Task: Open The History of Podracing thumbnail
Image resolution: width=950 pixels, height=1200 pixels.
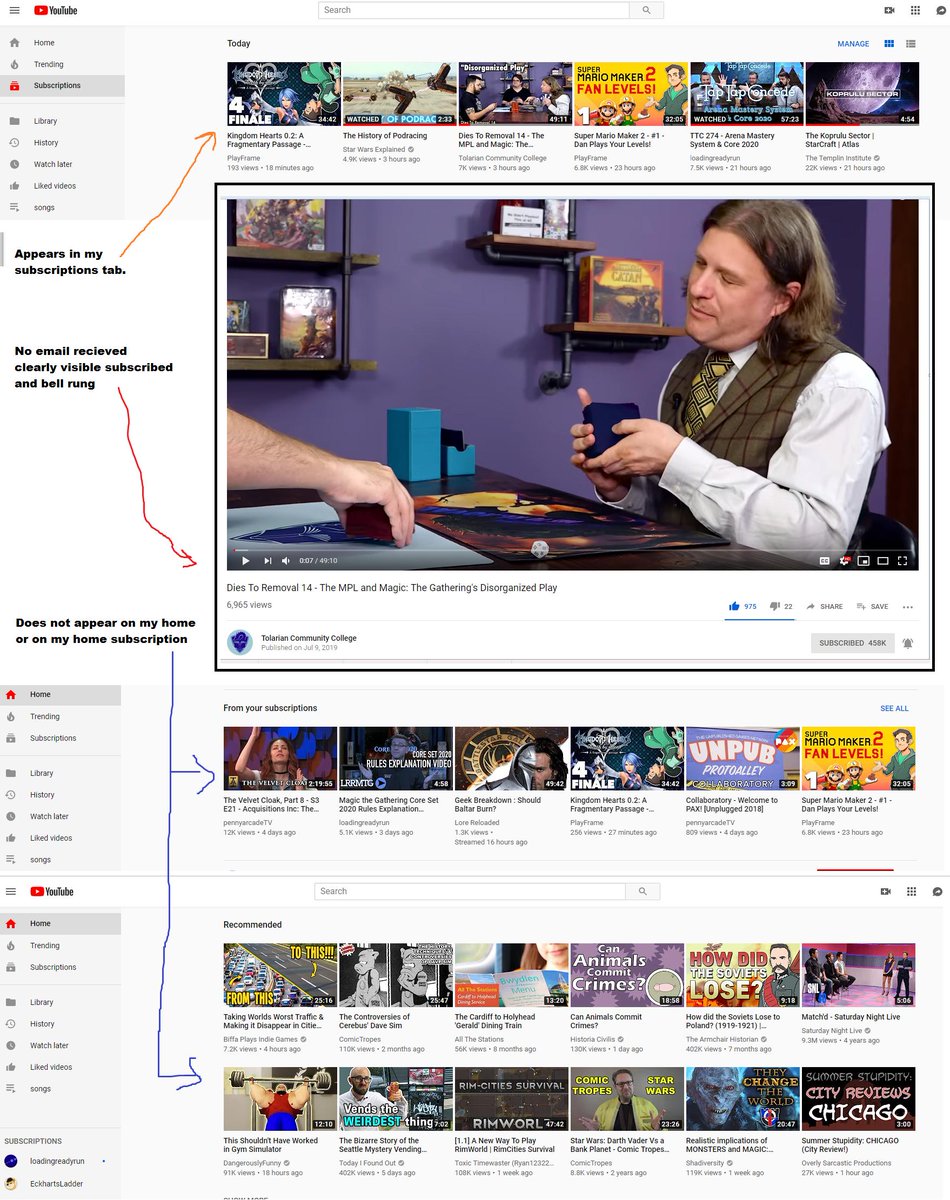Action: click(x=399, y=94)
